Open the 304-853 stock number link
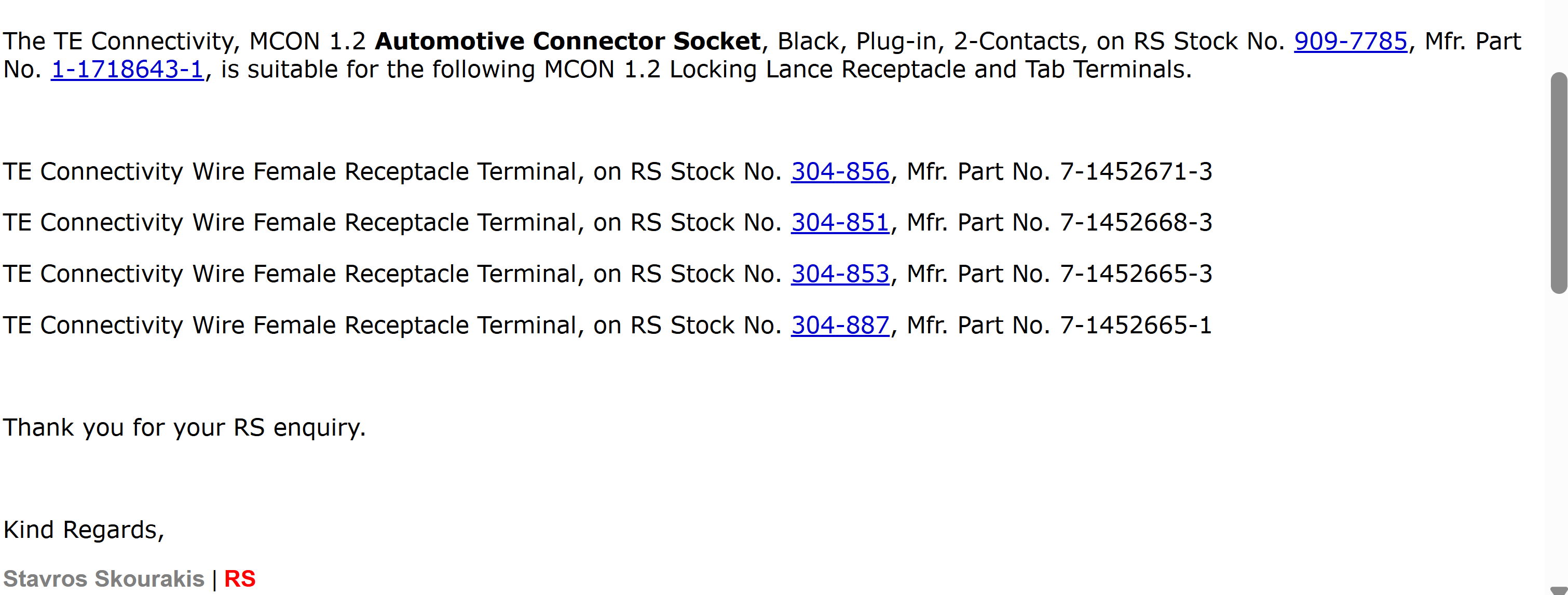This screenshot has height=595, width=1568. (840, 274)
